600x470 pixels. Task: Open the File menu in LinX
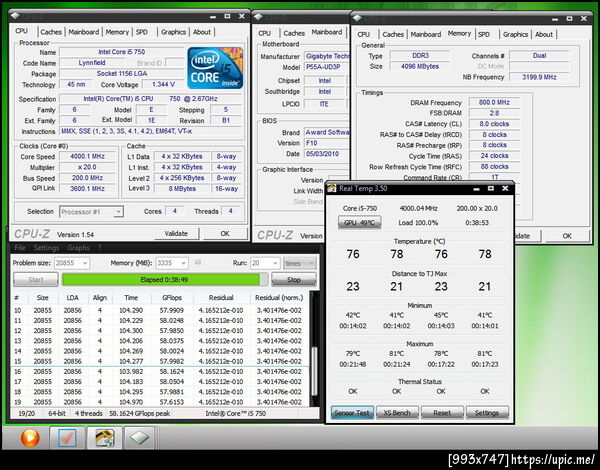(x=20, y=248)
